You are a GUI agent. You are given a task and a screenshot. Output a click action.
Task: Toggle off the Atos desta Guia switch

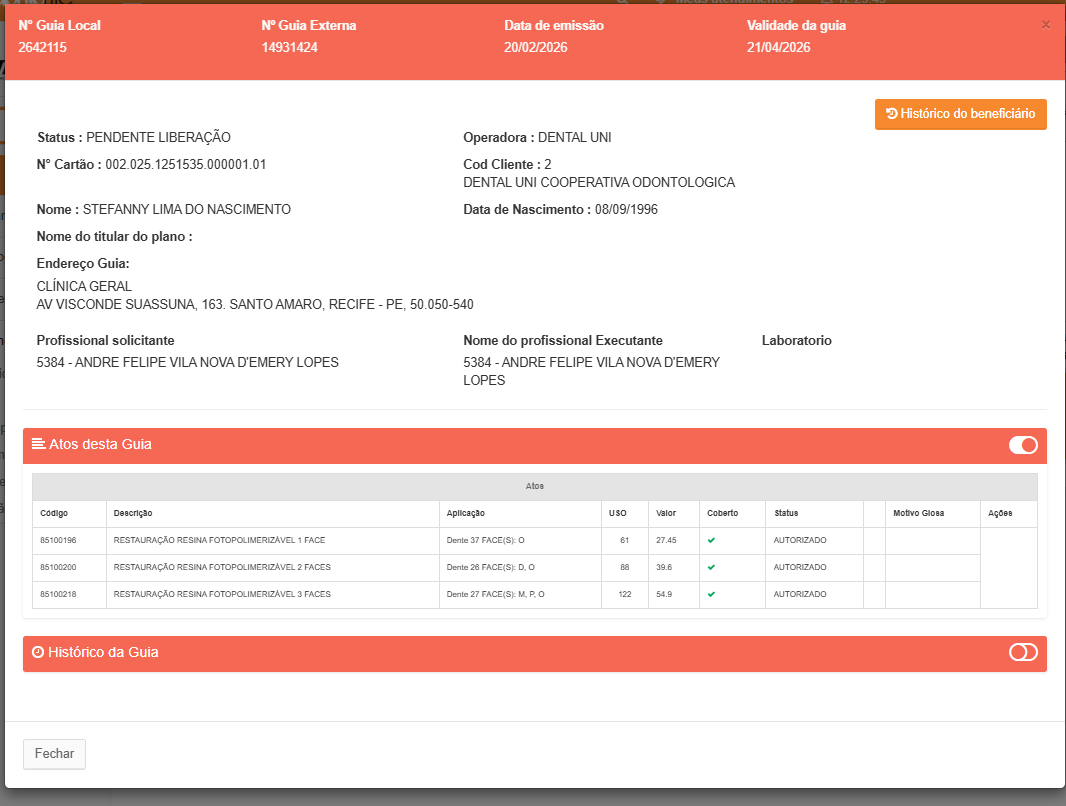1022,445
